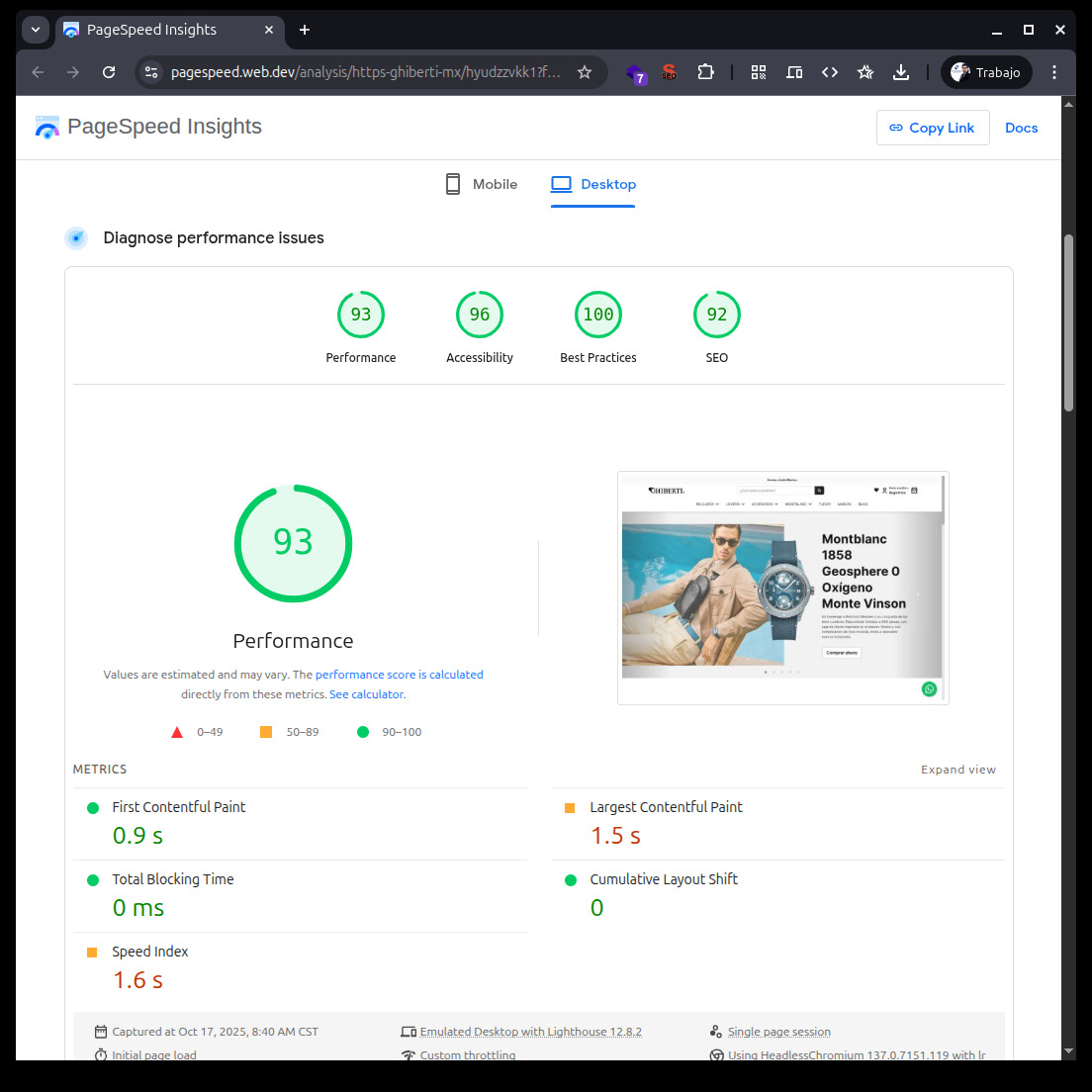
Task: Open the See calculator link
Action: coord(366,694)
